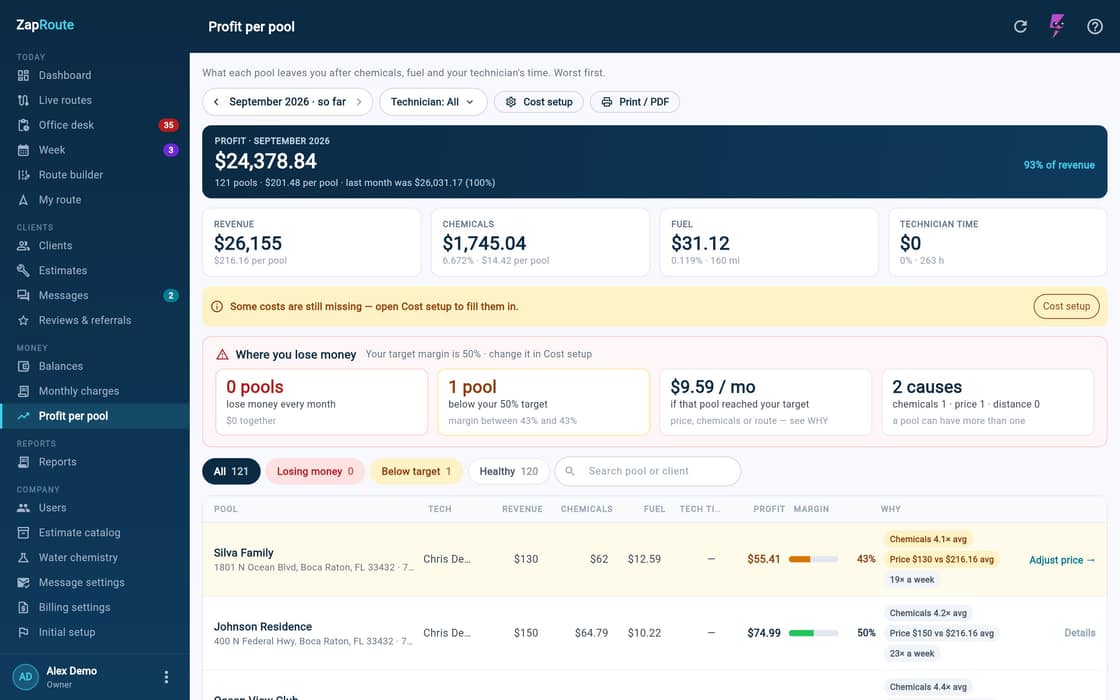Click Silva Family margin progress bar
This screenshot has width=1120, height=700.
click(x=813, y=559)
